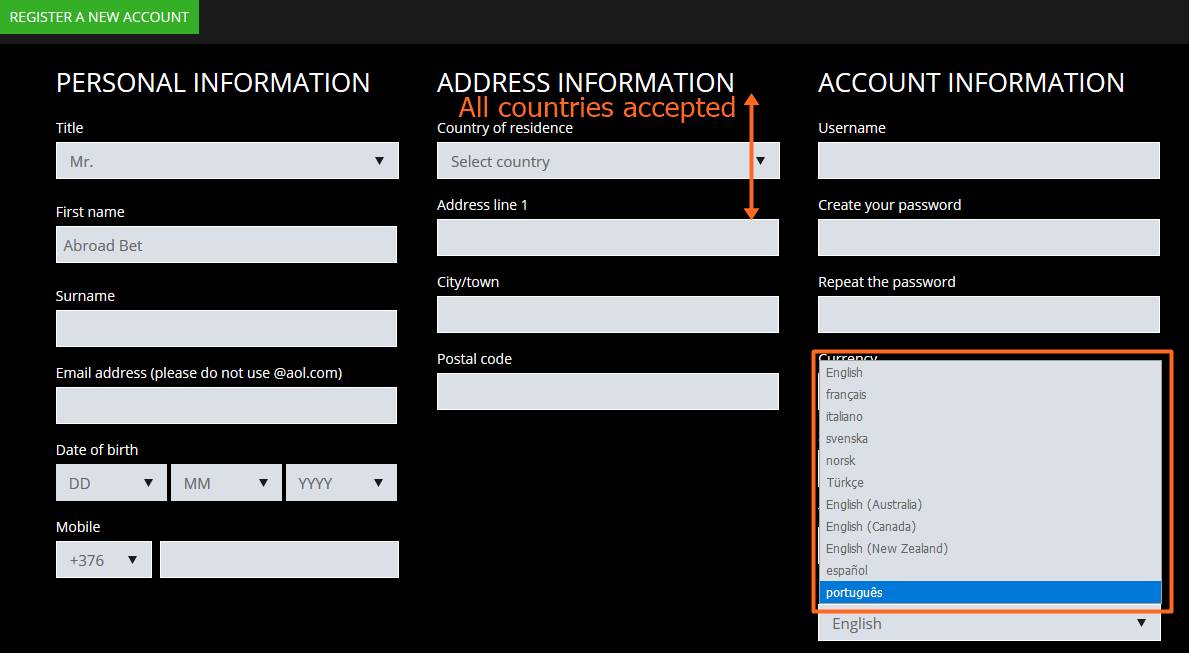Open the MM month dropdown
The height and width of the screenshot is (653, 1189).
[x=226, y=483]
